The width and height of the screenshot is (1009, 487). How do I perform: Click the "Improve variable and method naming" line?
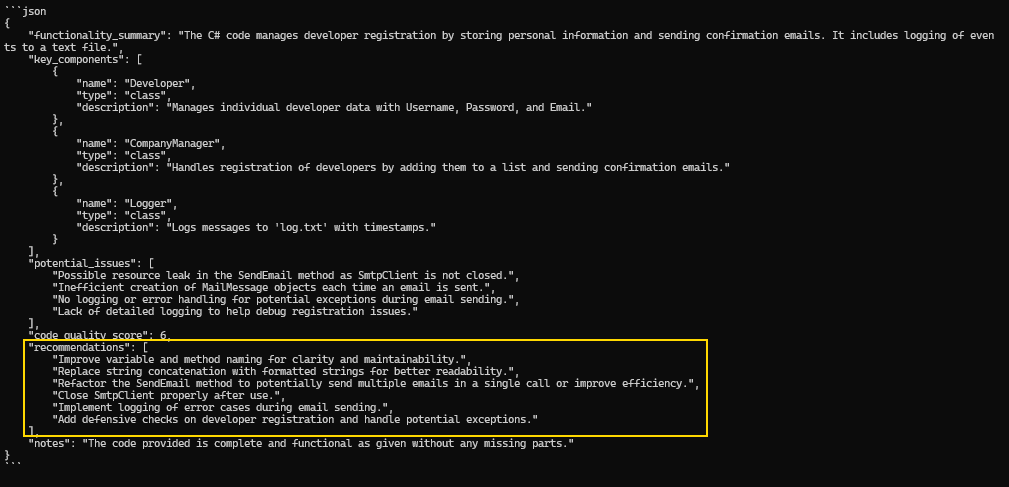click(x=262, y=359)
